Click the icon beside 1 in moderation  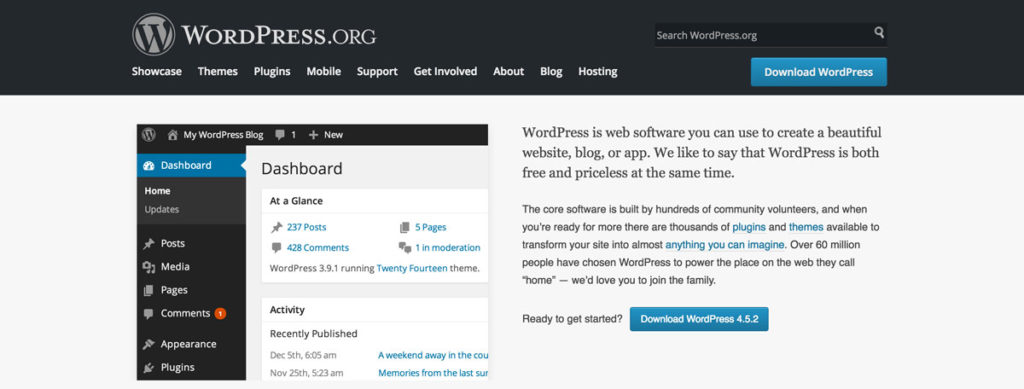click(x=405, y=247)
